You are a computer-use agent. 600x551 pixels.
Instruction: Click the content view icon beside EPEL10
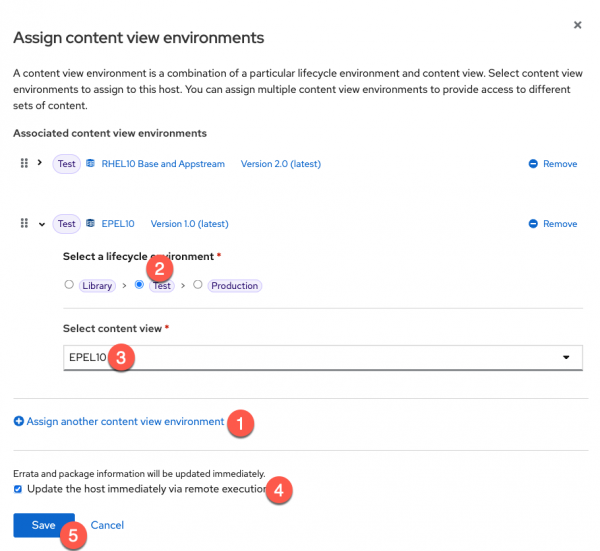click(x=90, y=223)
